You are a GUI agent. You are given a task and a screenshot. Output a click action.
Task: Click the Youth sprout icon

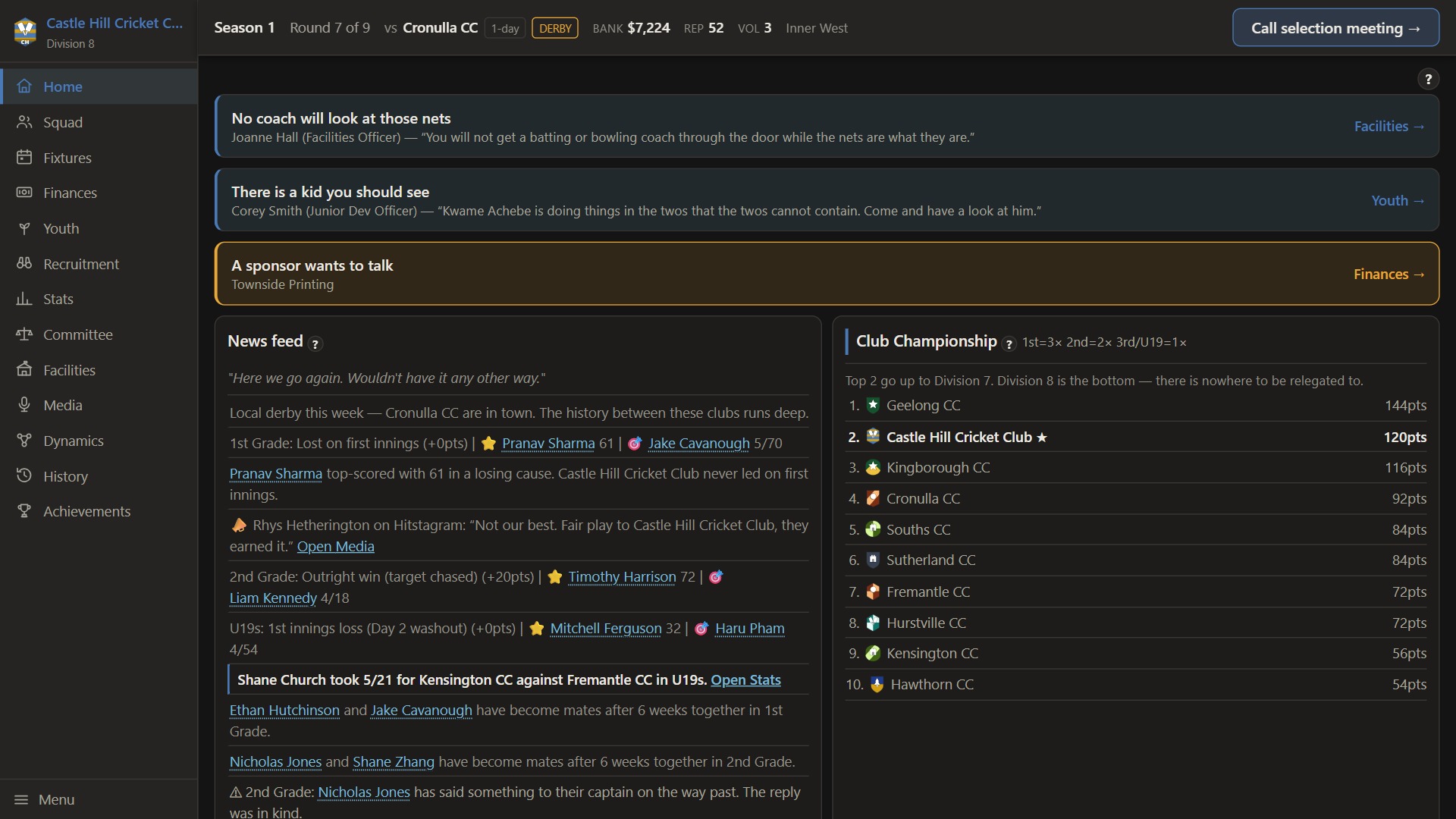tap(24, 228)
